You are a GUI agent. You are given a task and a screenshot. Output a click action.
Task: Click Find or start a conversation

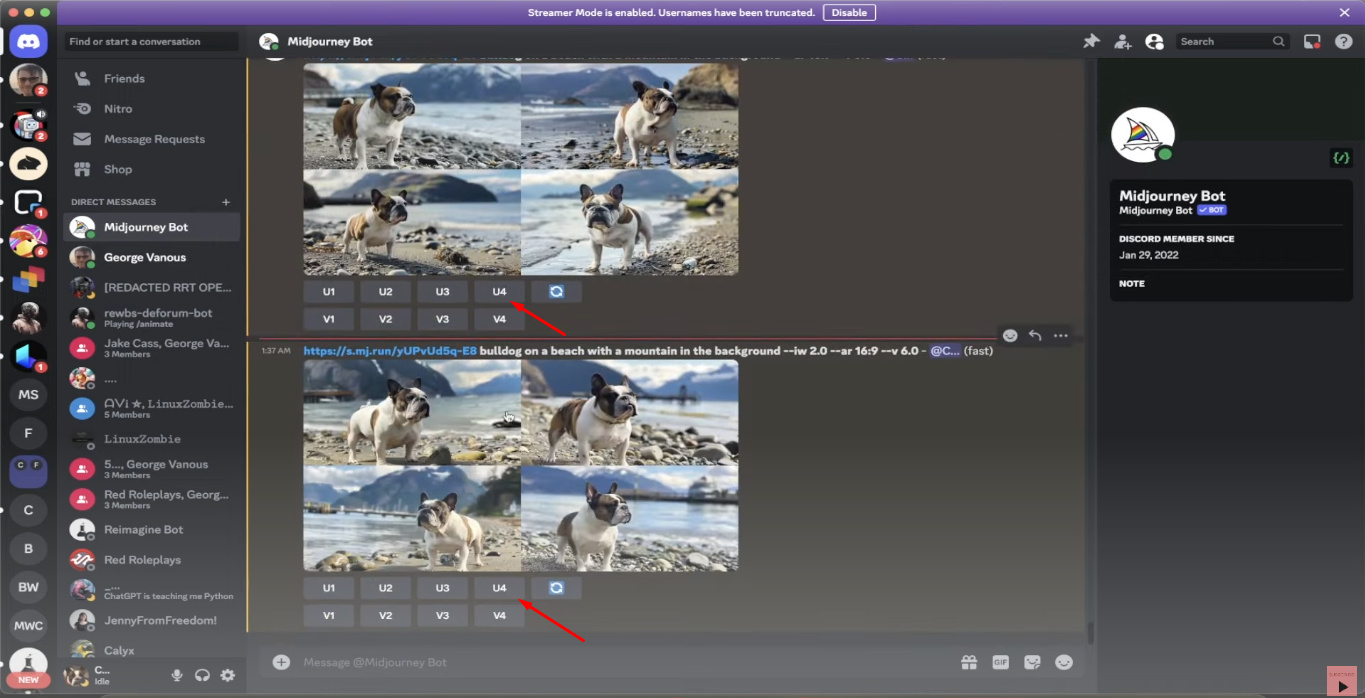[x=152, y=41]
